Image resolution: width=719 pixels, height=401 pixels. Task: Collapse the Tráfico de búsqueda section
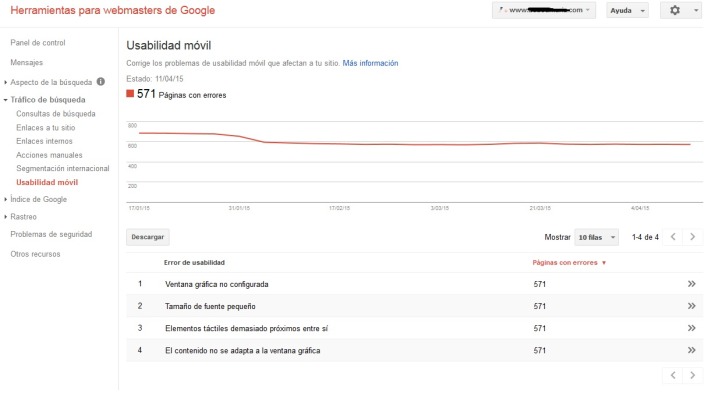click(48, 99)
